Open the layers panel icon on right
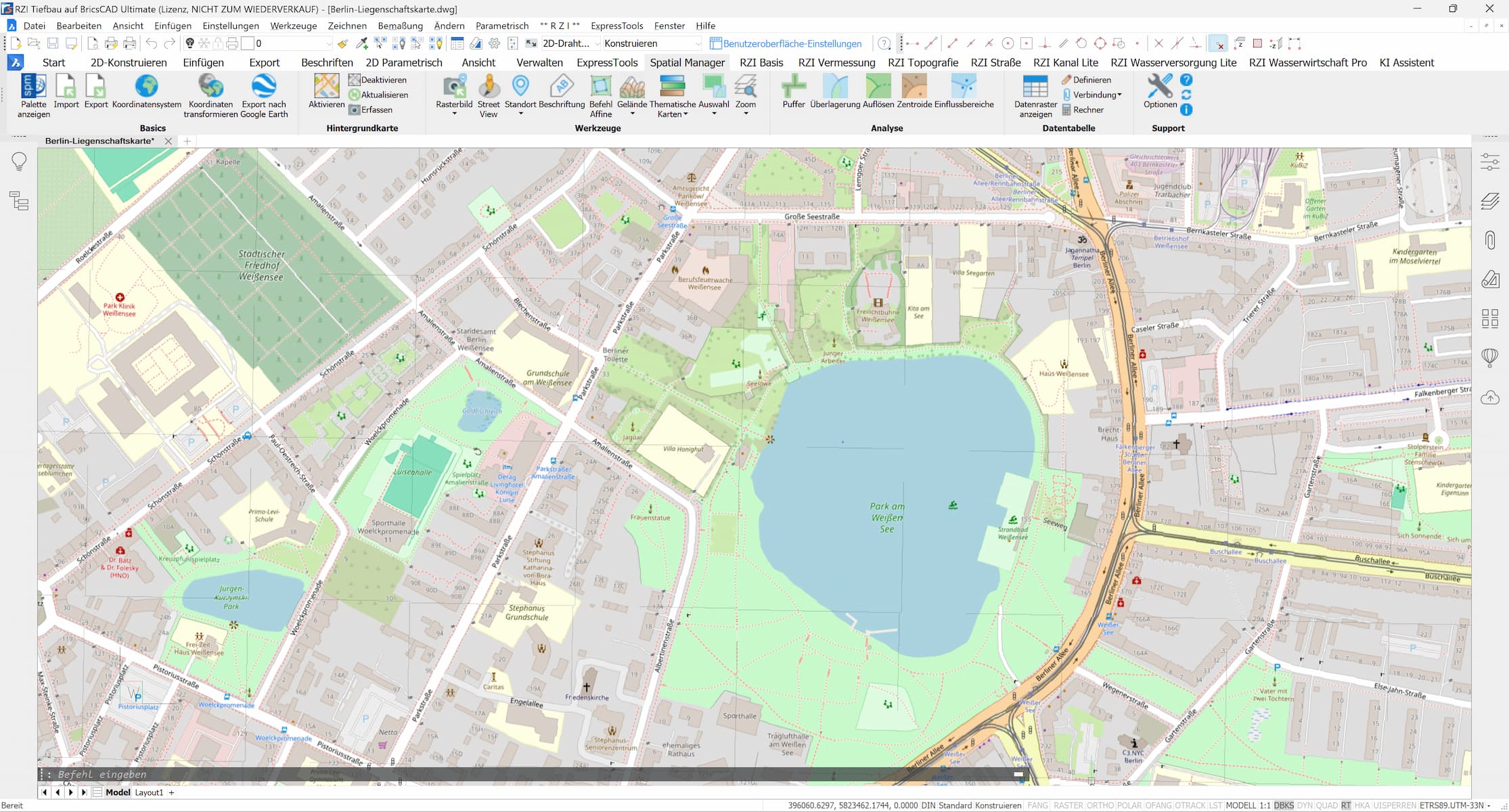 pyautogui.click(x=1490, y=201)
